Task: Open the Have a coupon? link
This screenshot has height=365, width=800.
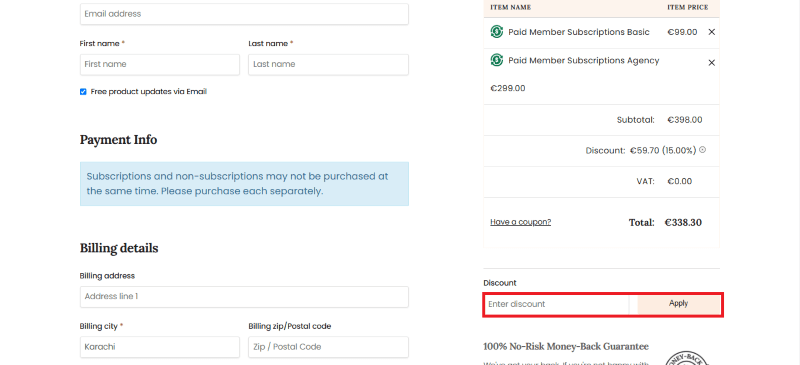Action: click(520, 222)
